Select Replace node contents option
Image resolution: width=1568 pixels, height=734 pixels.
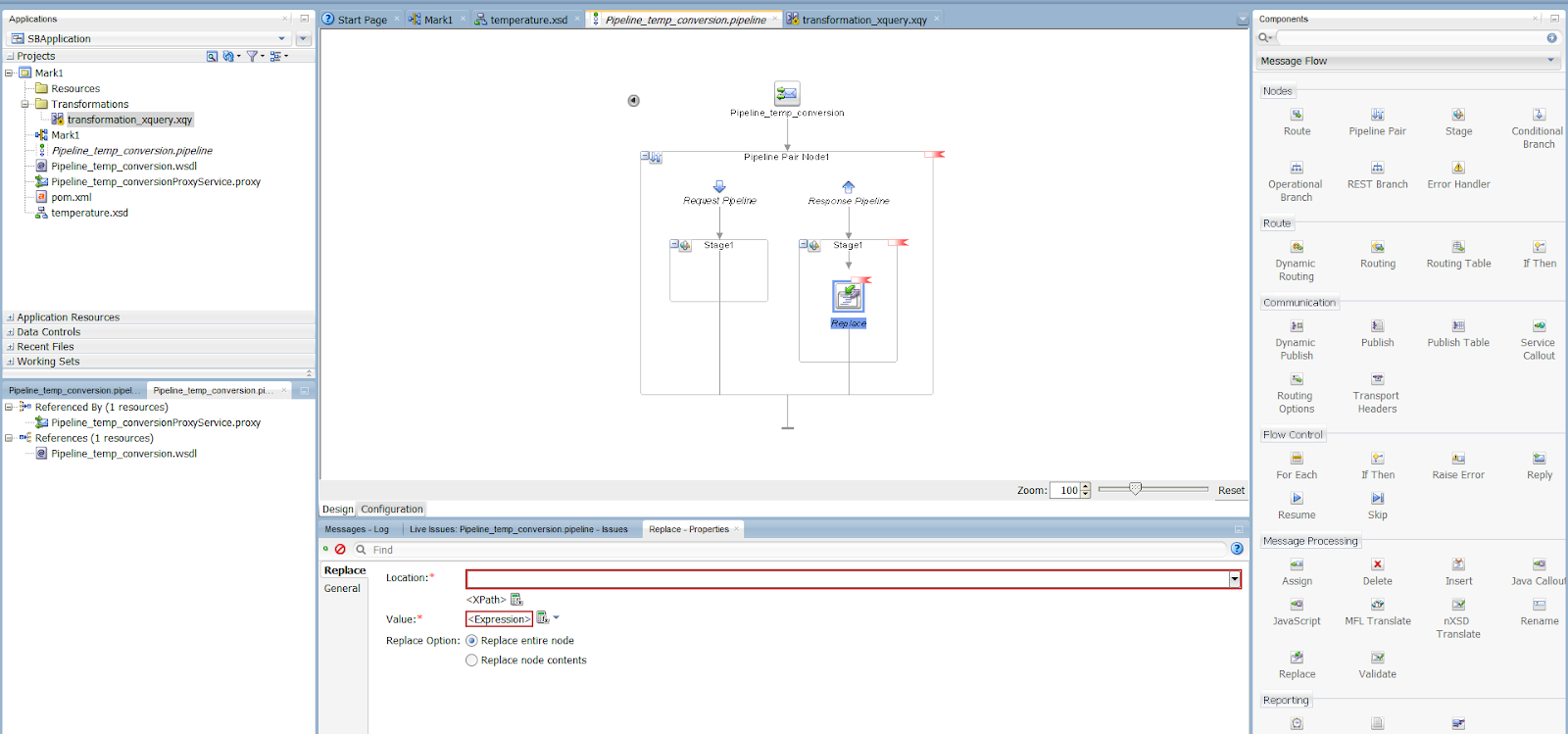point(472,661)
